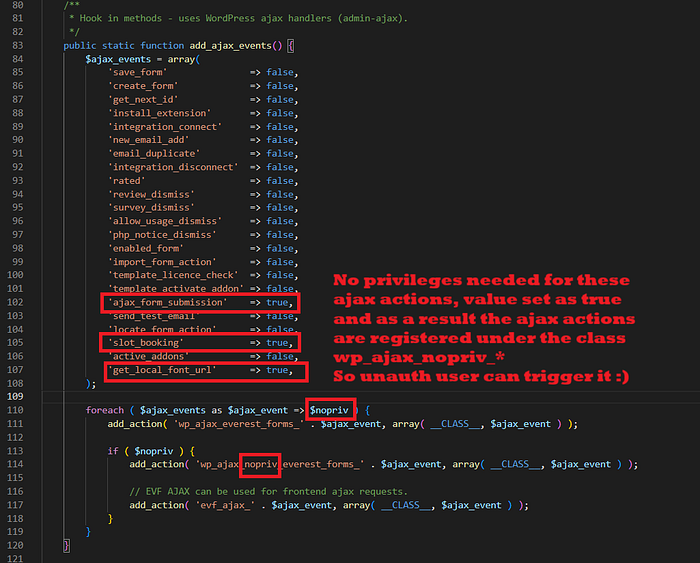Click line number 109 in the gutter

click(x=15, y=396)
